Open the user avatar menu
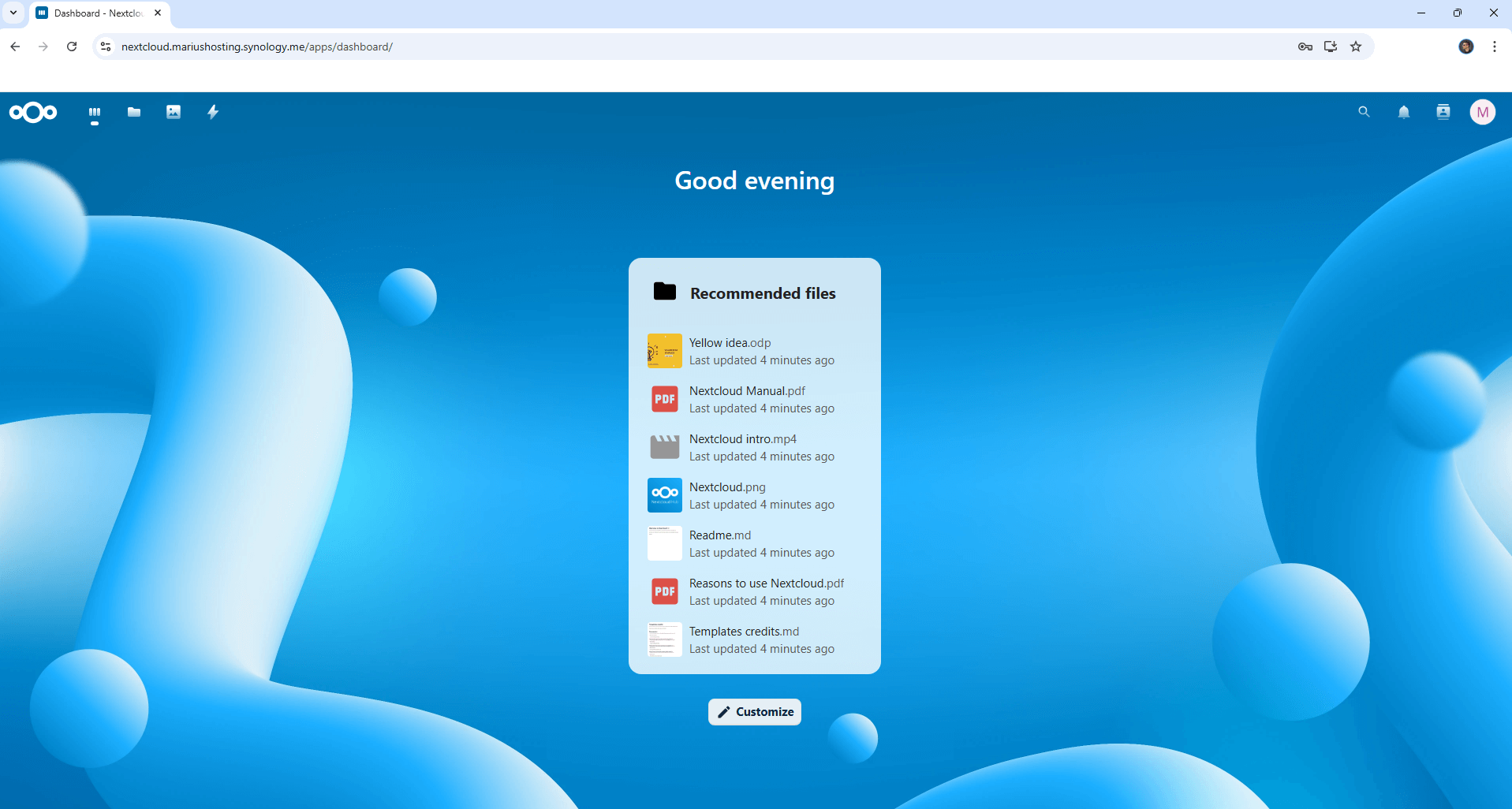The image size is (1512, 809). 1483,112
